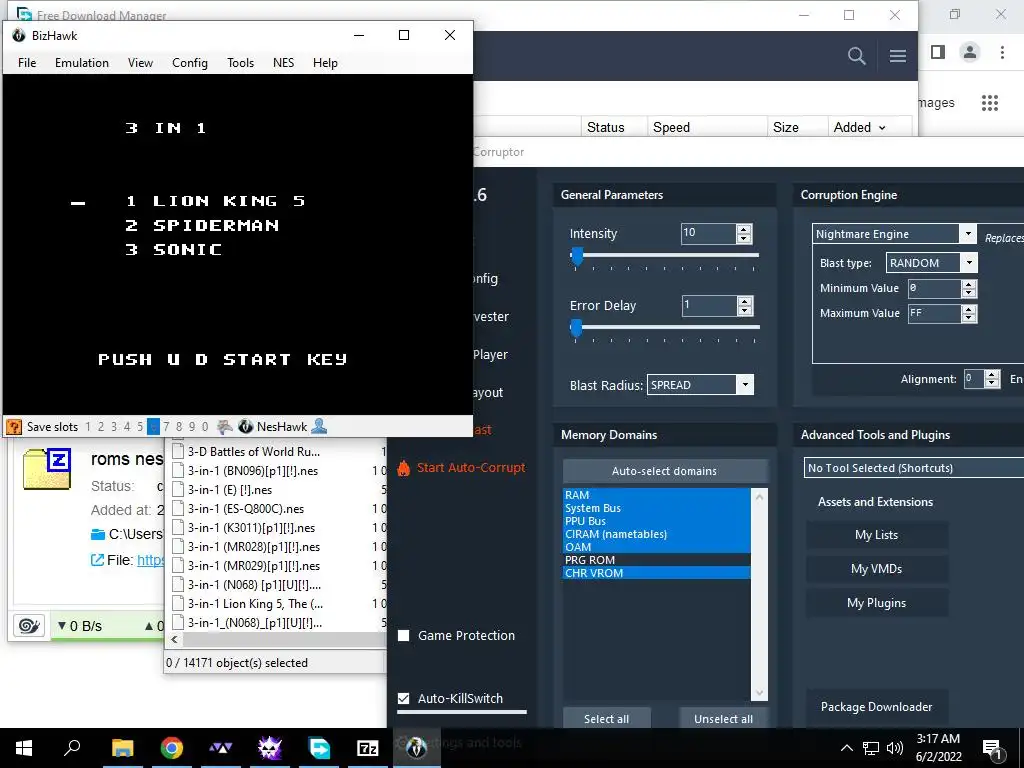Click the Chrome side panel icon
This screenshot has width=1024, height=768.
[x=938, y=52]
